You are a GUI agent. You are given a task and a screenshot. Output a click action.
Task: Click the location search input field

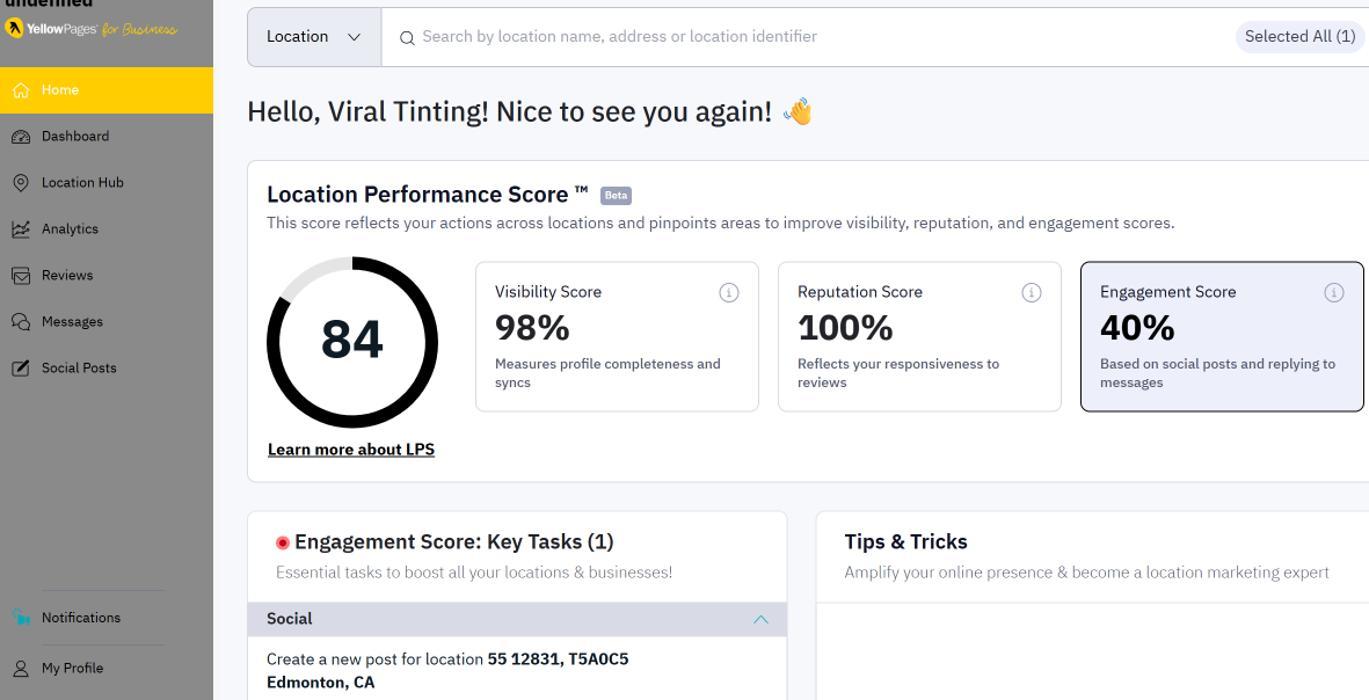pos(800,37)
